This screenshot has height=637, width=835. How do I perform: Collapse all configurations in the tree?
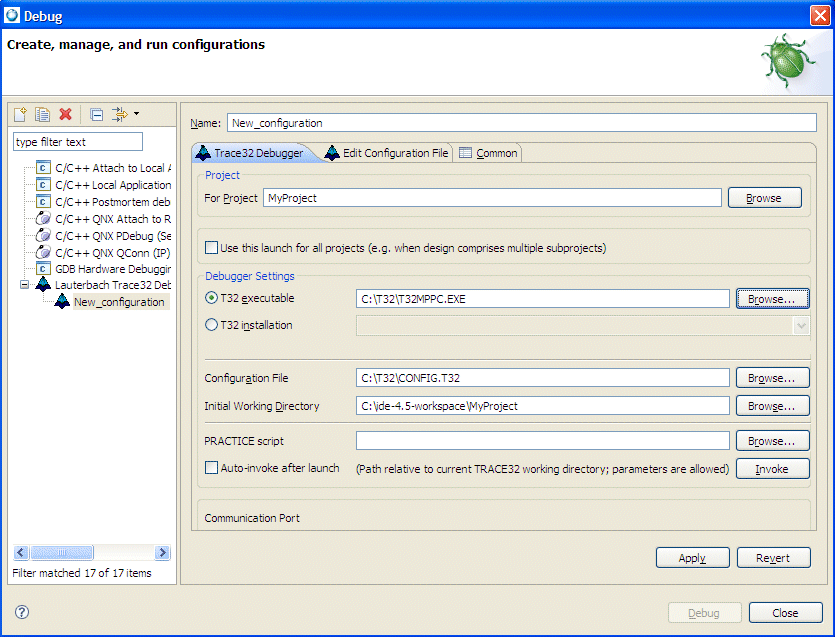click(x=97, y=114)
